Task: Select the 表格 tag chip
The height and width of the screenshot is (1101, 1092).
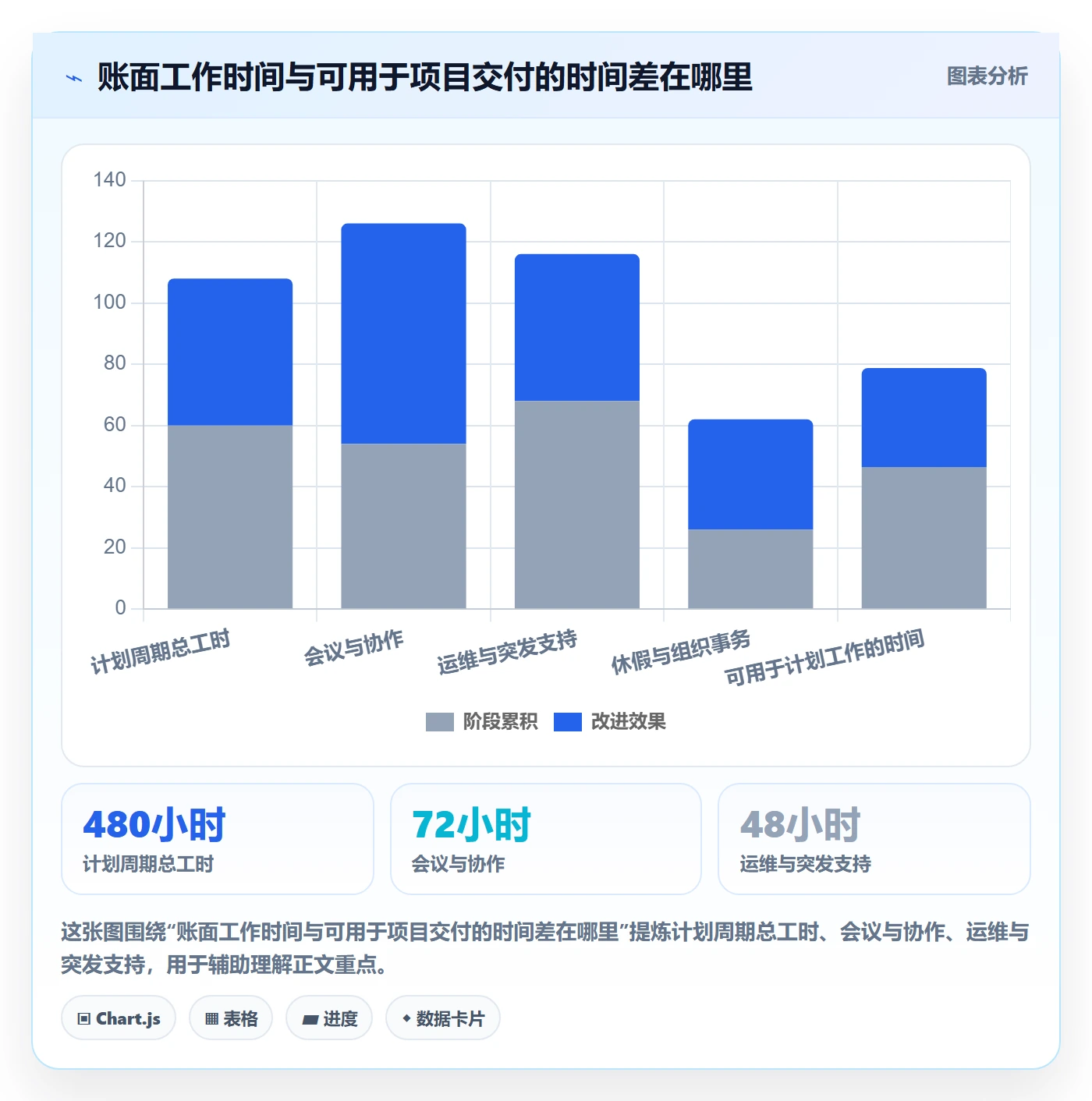Action: 231,1018
